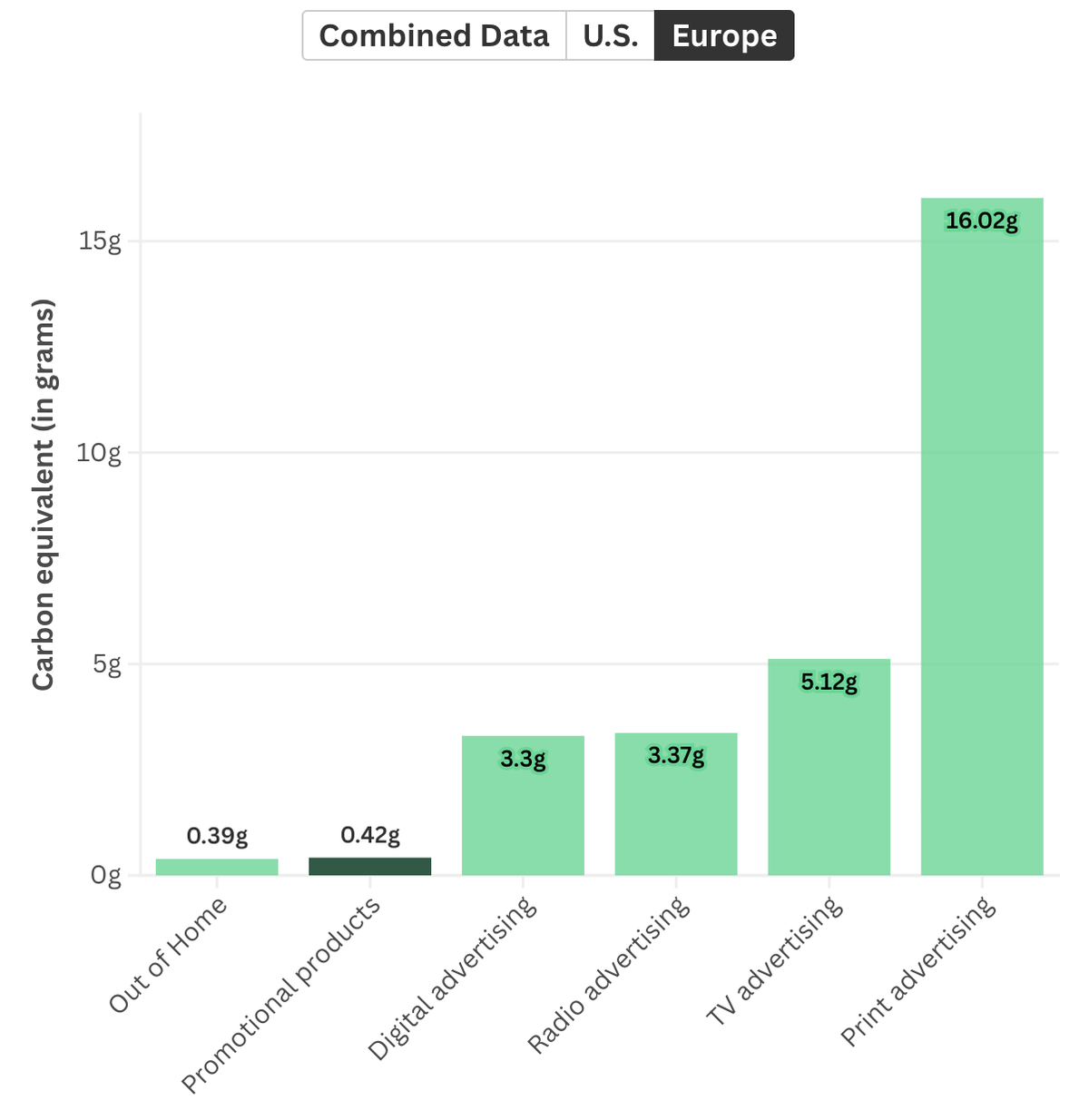The height and width of the screenshot is (1120, 1089).
Task: Click the Carbon equivalent axis title
Action: pos(44,495)
